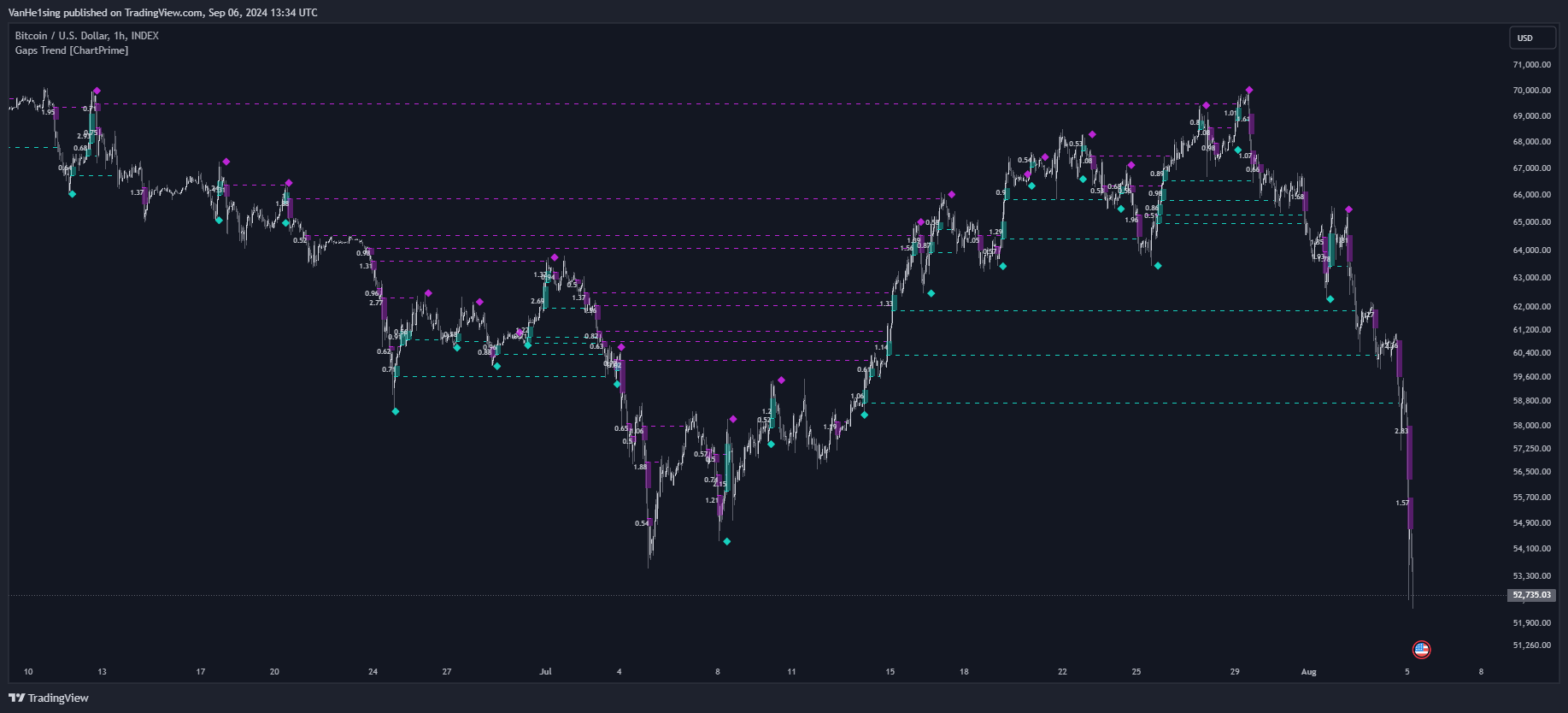The image size is (1568, 713).
Task: Click the 1.57 gap value label
Action: [1402, 503]
